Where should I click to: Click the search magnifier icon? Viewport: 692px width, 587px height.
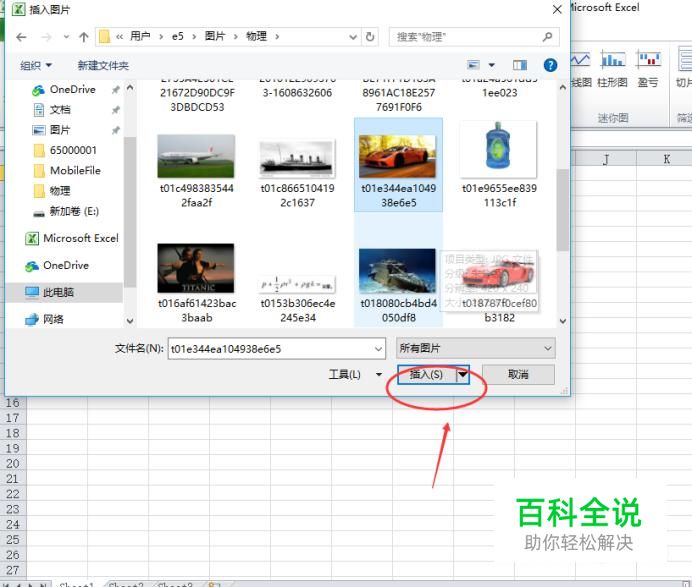548,37
